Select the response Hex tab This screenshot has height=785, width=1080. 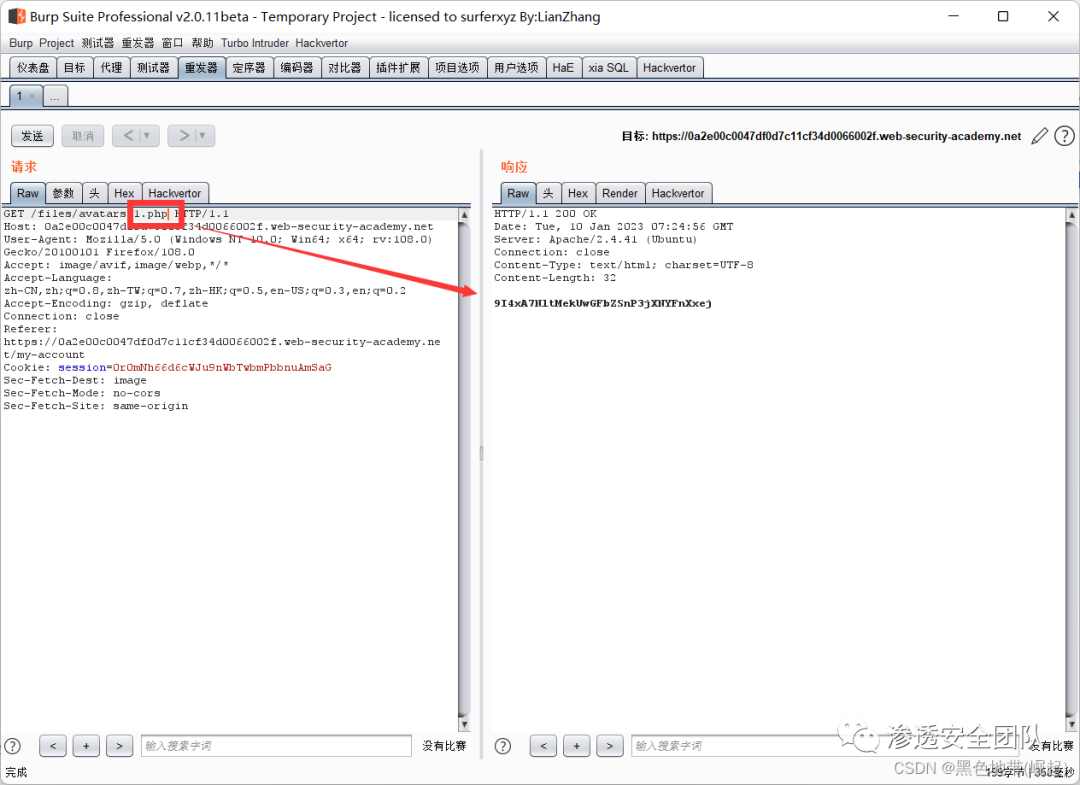(x=578, y=193)
